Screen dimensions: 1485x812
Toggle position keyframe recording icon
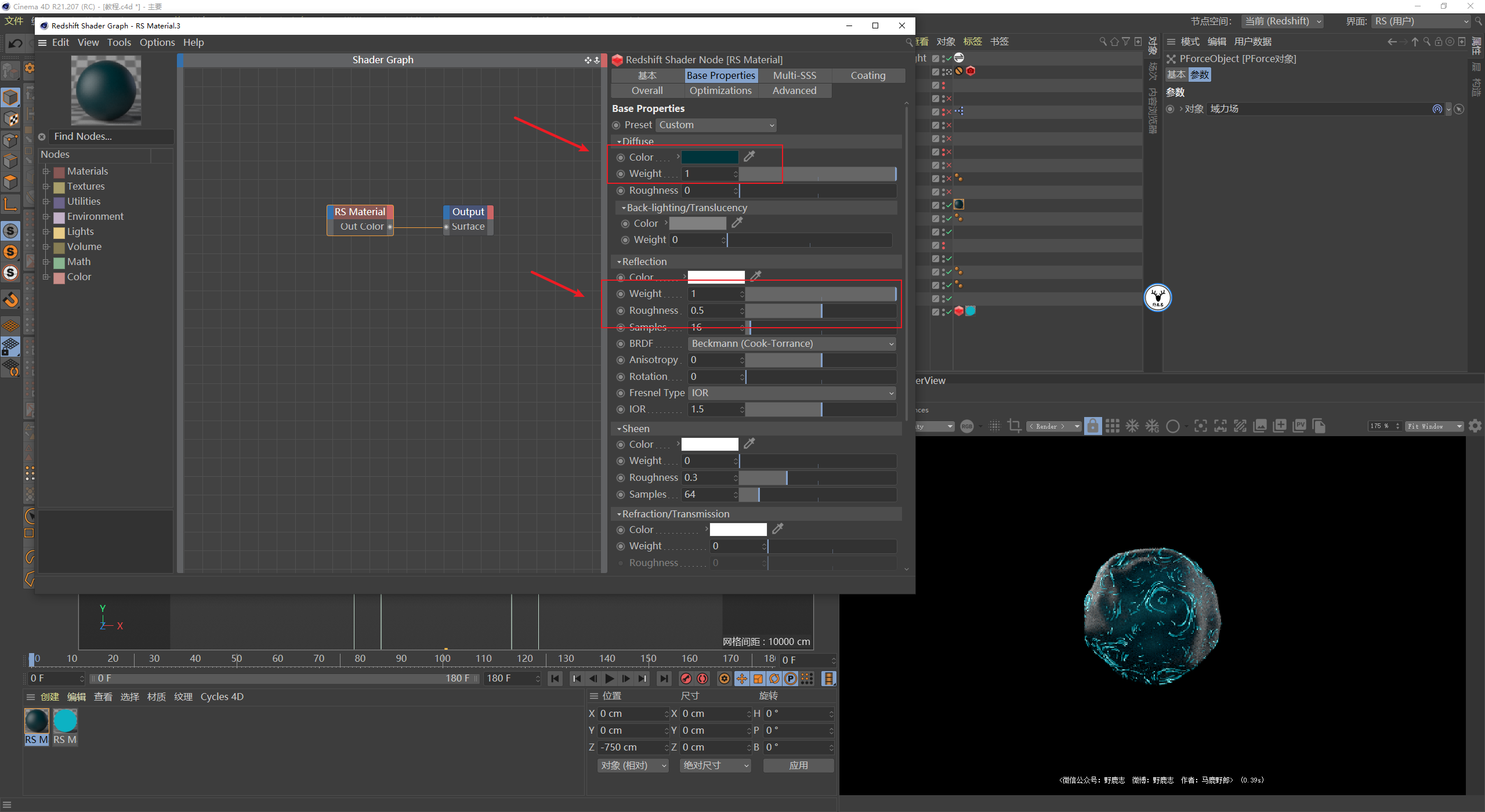(x=742, y=679)
